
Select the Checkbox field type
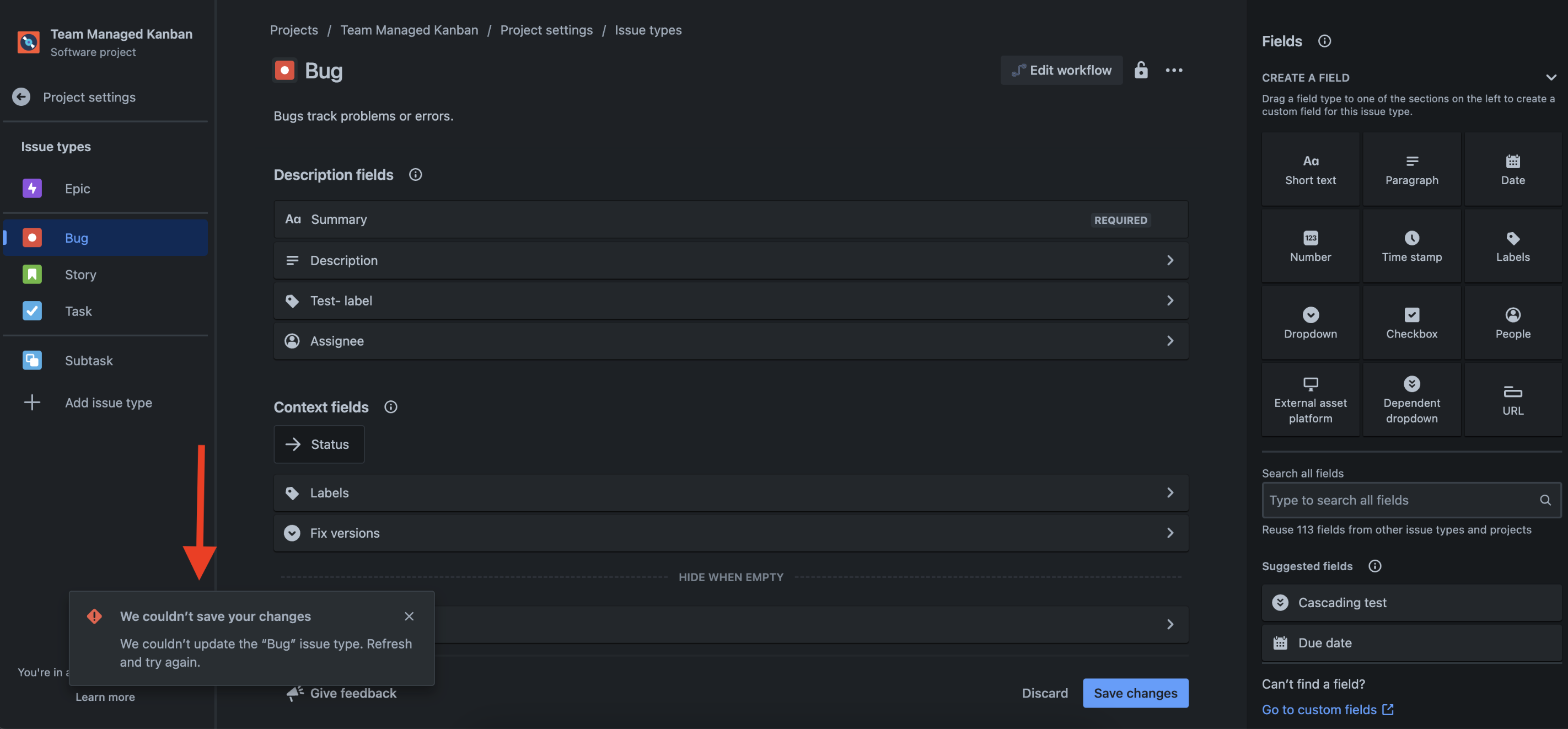pyautogui.click(x=1411, y=323)
